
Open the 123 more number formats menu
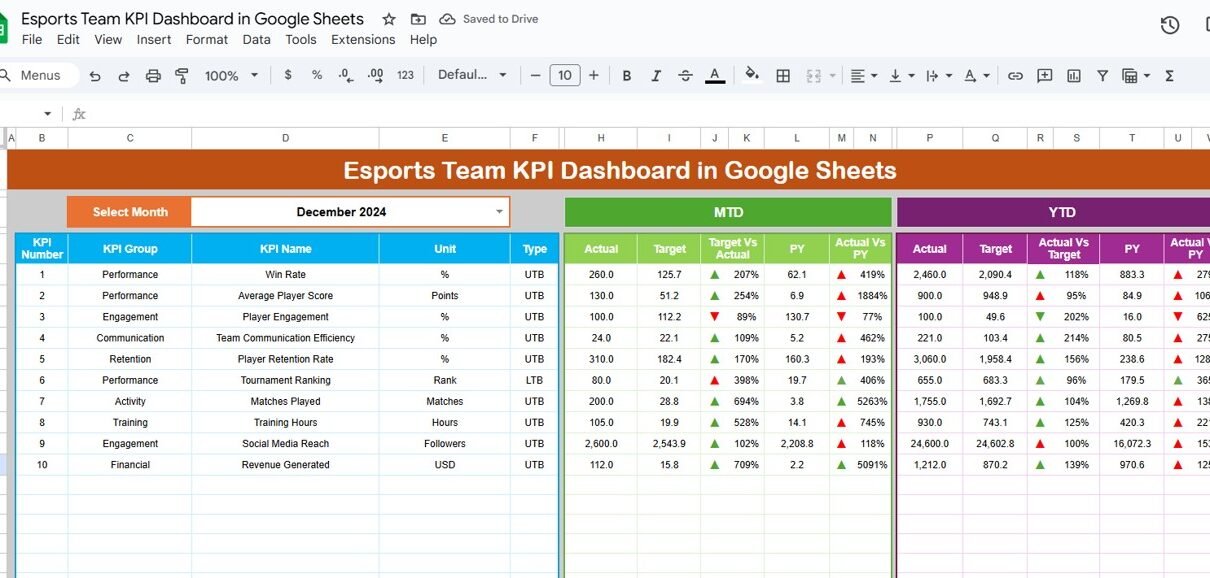(405, 75)
